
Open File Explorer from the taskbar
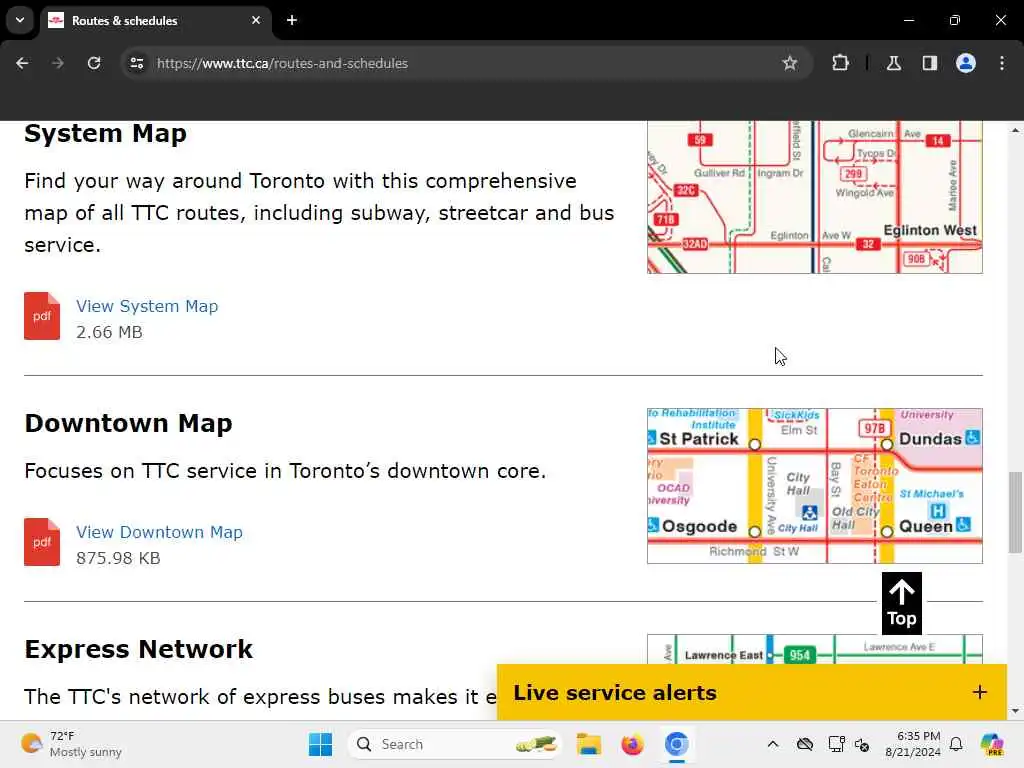tap(588, 744)
